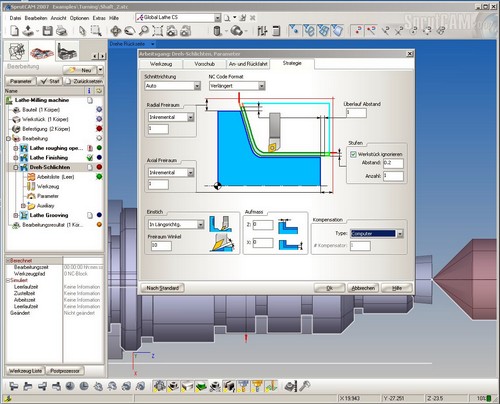Click the New document icon in toolbar
Image resolution: width=500 pixels, height=404 pixels.
pos(14,31)
